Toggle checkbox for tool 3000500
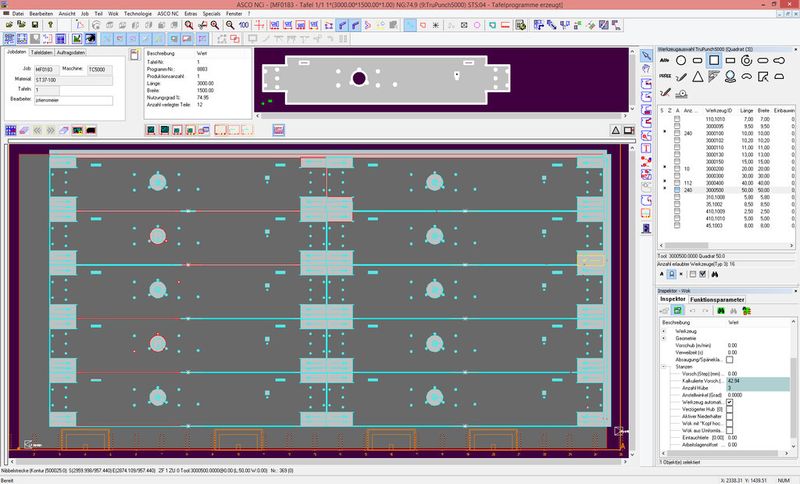 [677, 190]
